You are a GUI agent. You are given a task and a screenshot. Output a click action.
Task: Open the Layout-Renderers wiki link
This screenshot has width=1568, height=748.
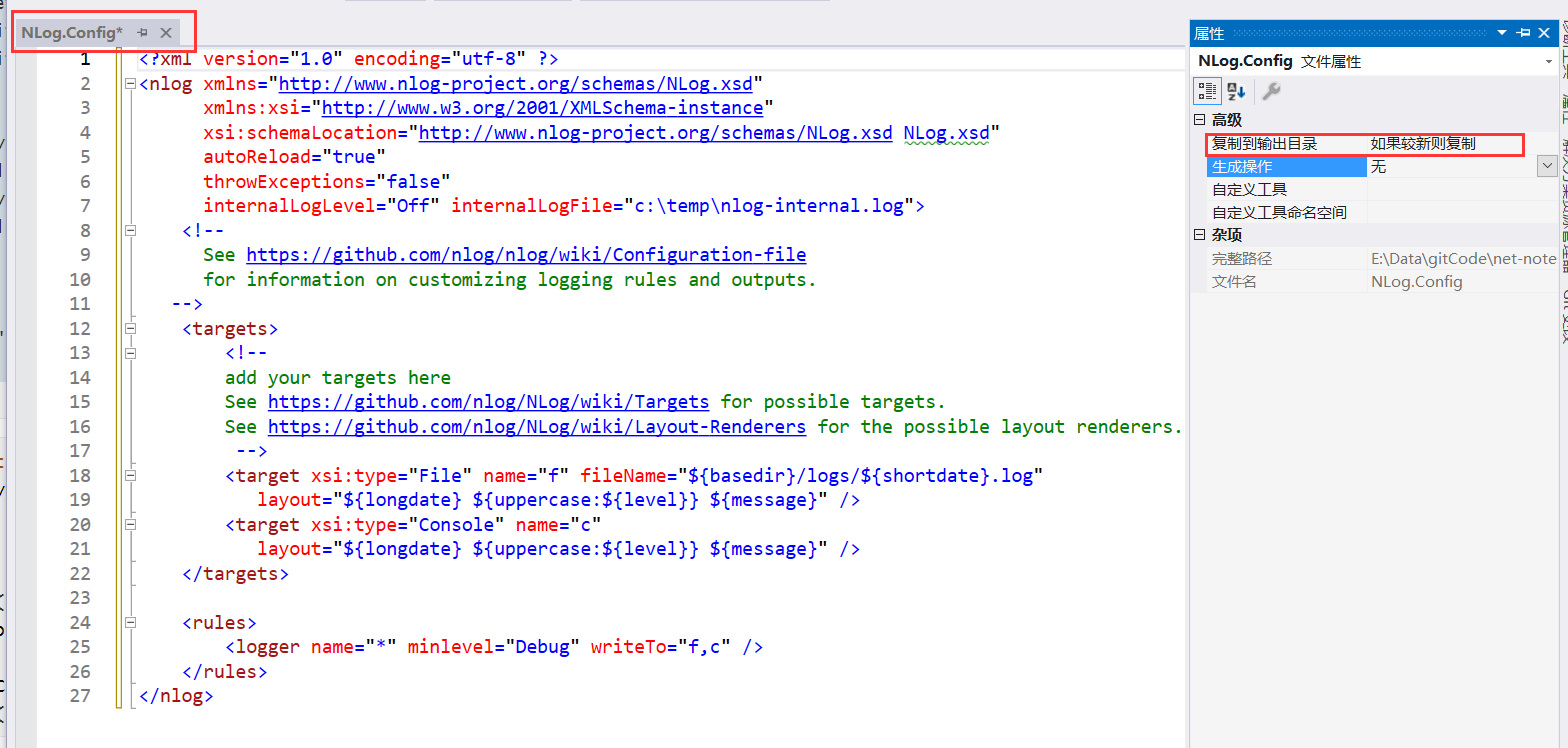click(537, 427)
